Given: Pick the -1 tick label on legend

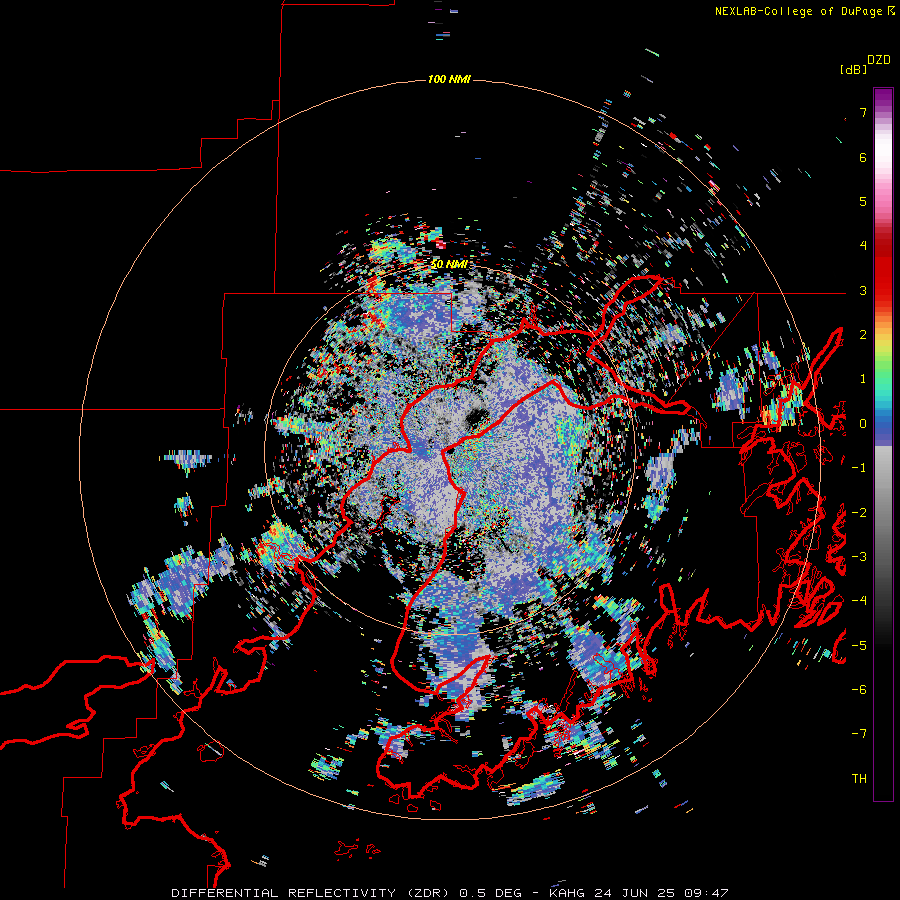Looking at the screenshot, I should click(859, 468).
